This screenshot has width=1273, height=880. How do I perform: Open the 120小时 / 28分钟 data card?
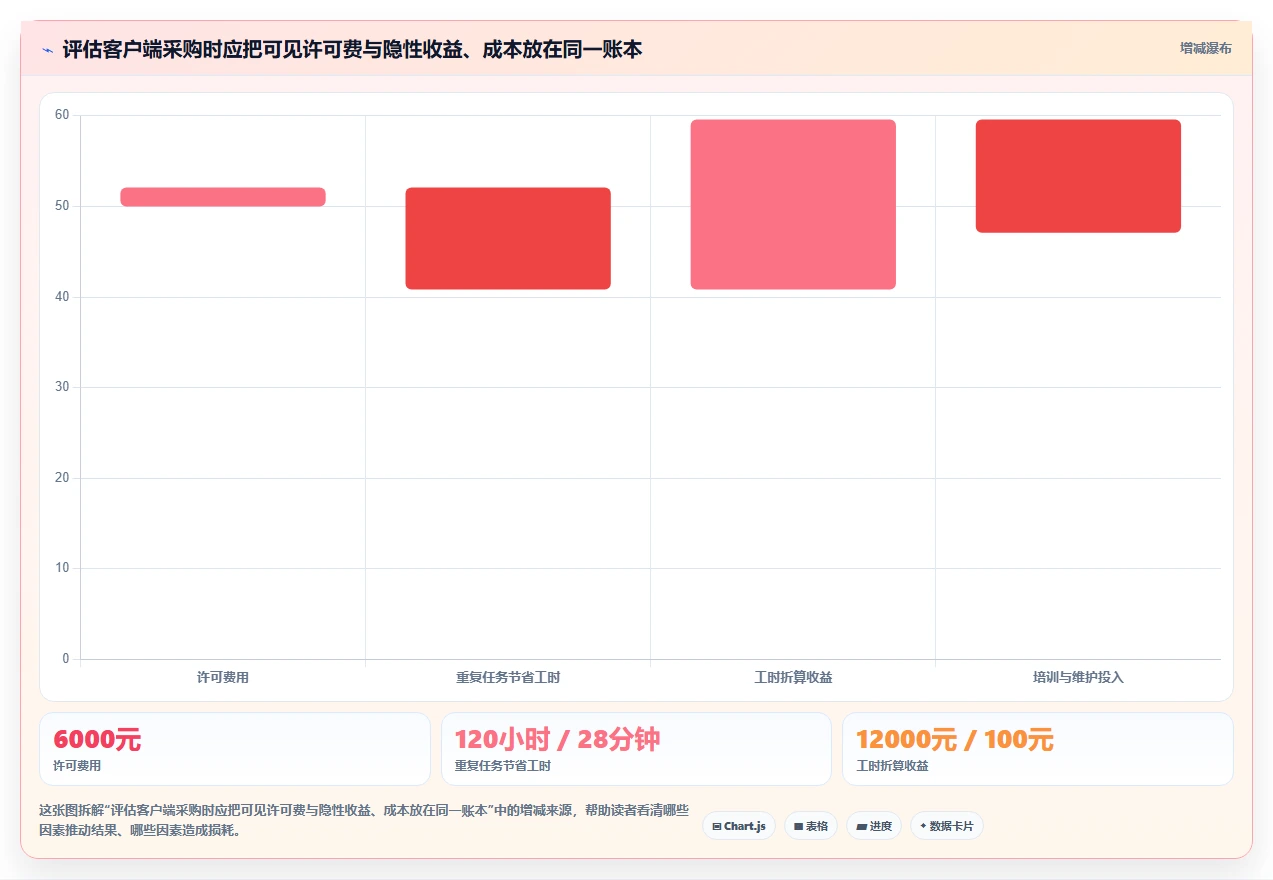(636, 749)
